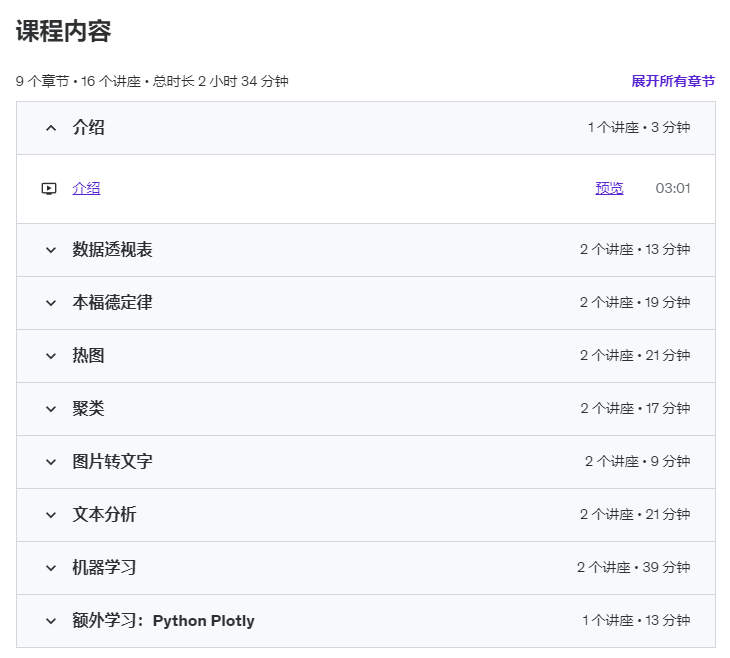Image resolution: width=730 pixels, height=658 pixels.
Task: Open the 介绍 lecture link
Action: [86, 189]
